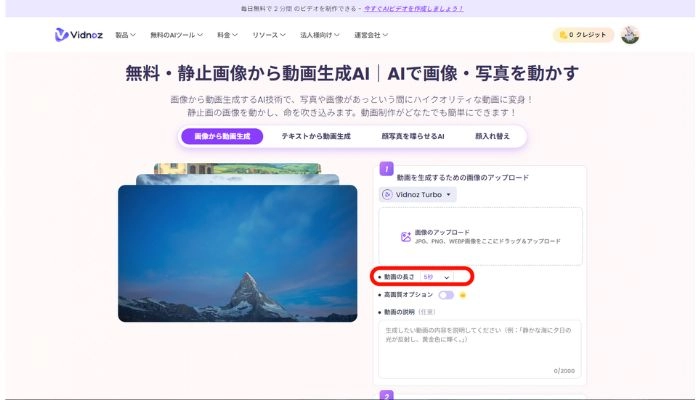Open the 動画の長さ 5秒 dropdown

pos(436,276)
